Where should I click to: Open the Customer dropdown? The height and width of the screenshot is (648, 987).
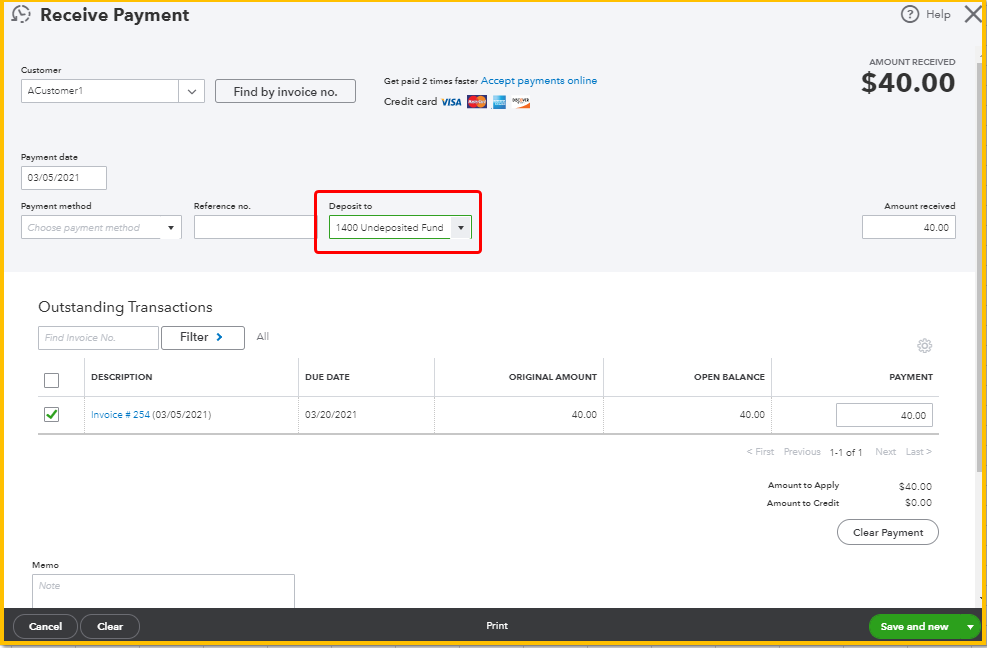191,91
